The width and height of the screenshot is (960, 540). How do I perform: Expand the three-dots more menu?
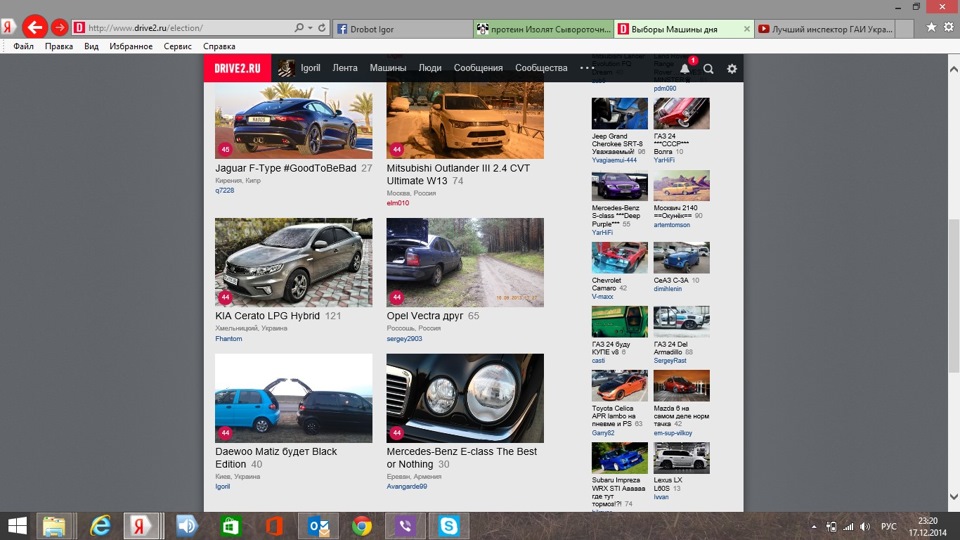click(587, 68)
